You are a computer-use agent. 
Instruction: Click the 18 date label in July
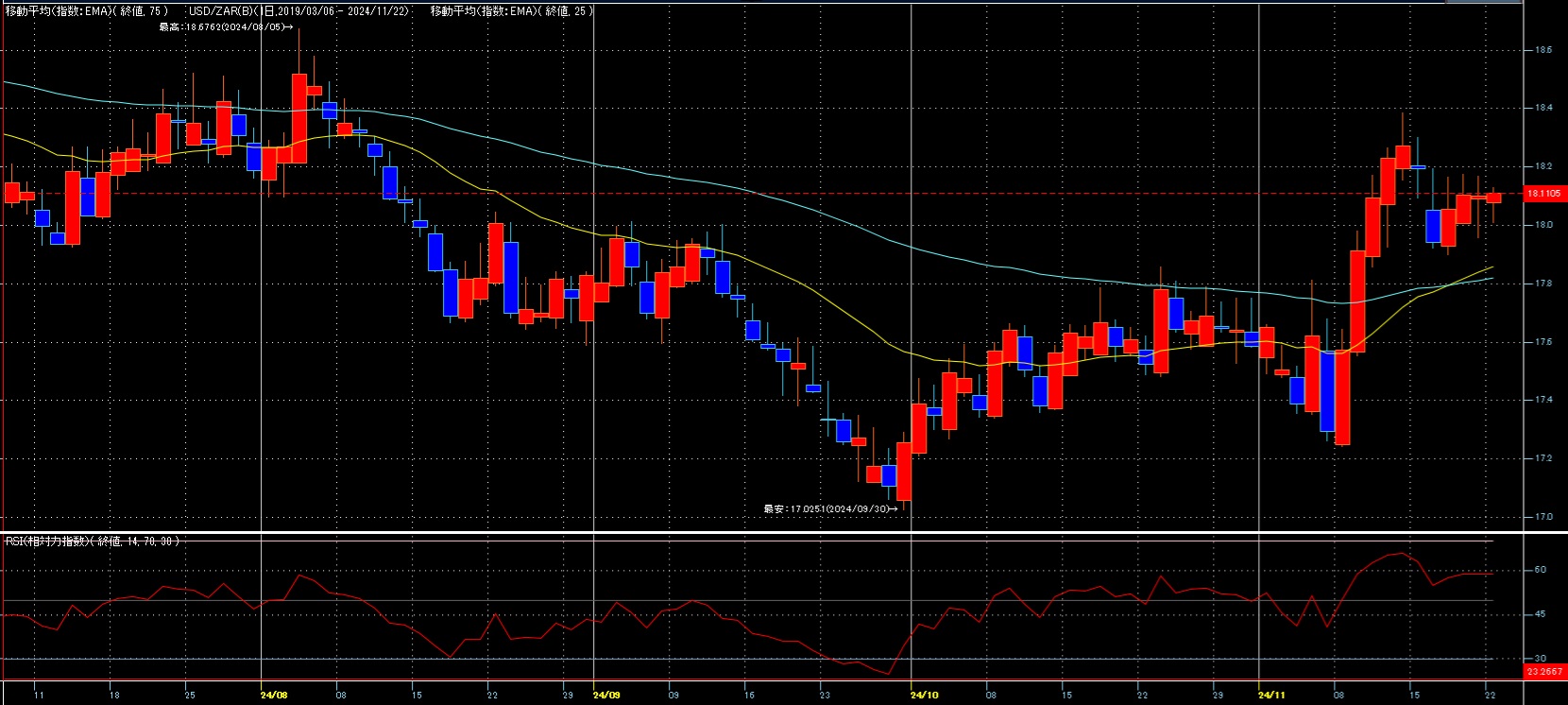tap(114, 696)
